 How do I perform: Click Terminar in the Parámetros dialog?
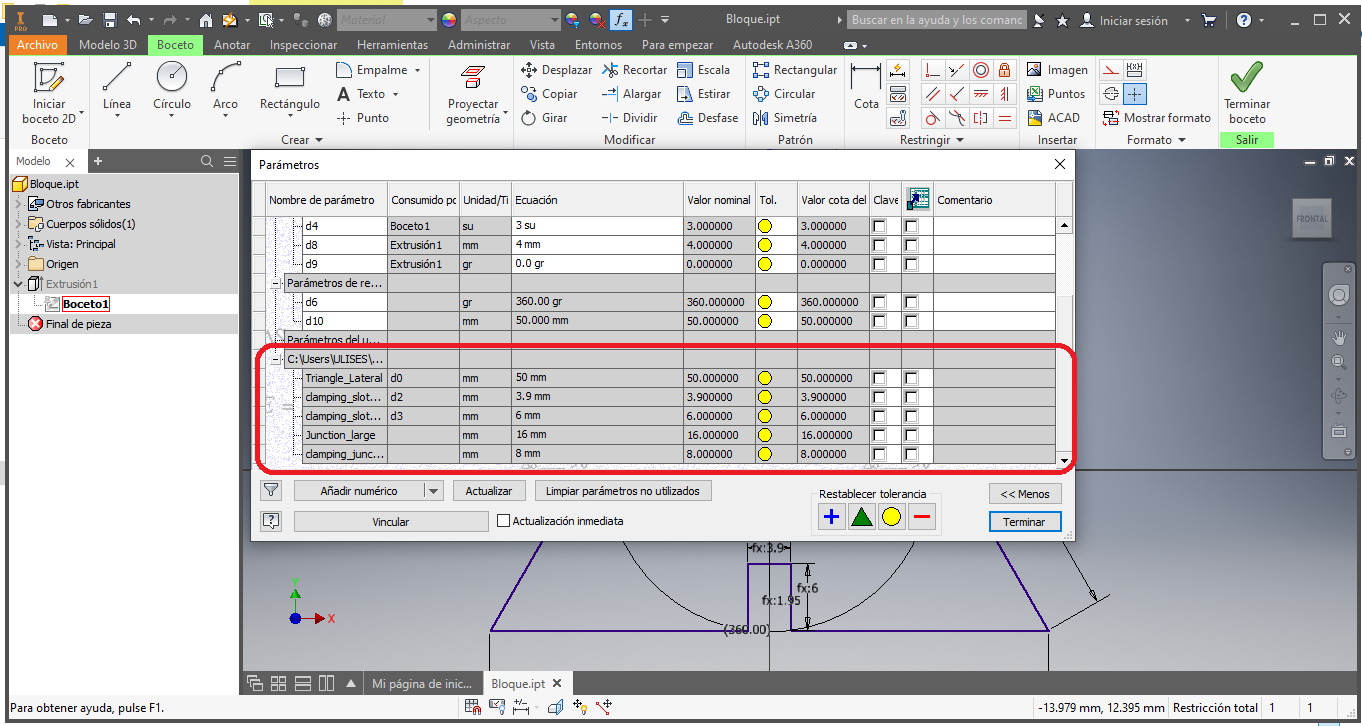pyautogui.click(x=1025, y=522)
